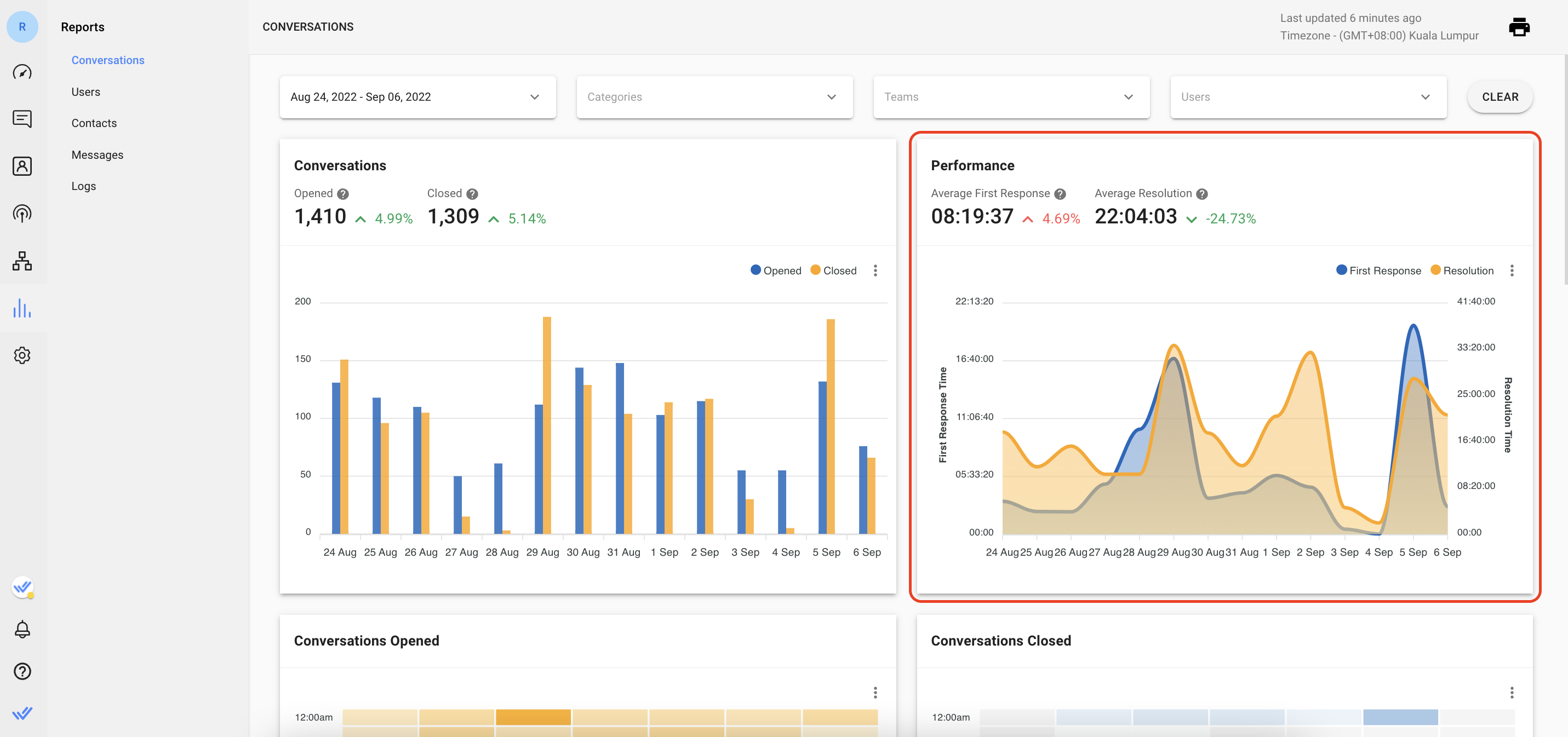
Task: Click the help circle icon on Opened
Action: click(x=341, y=193)
